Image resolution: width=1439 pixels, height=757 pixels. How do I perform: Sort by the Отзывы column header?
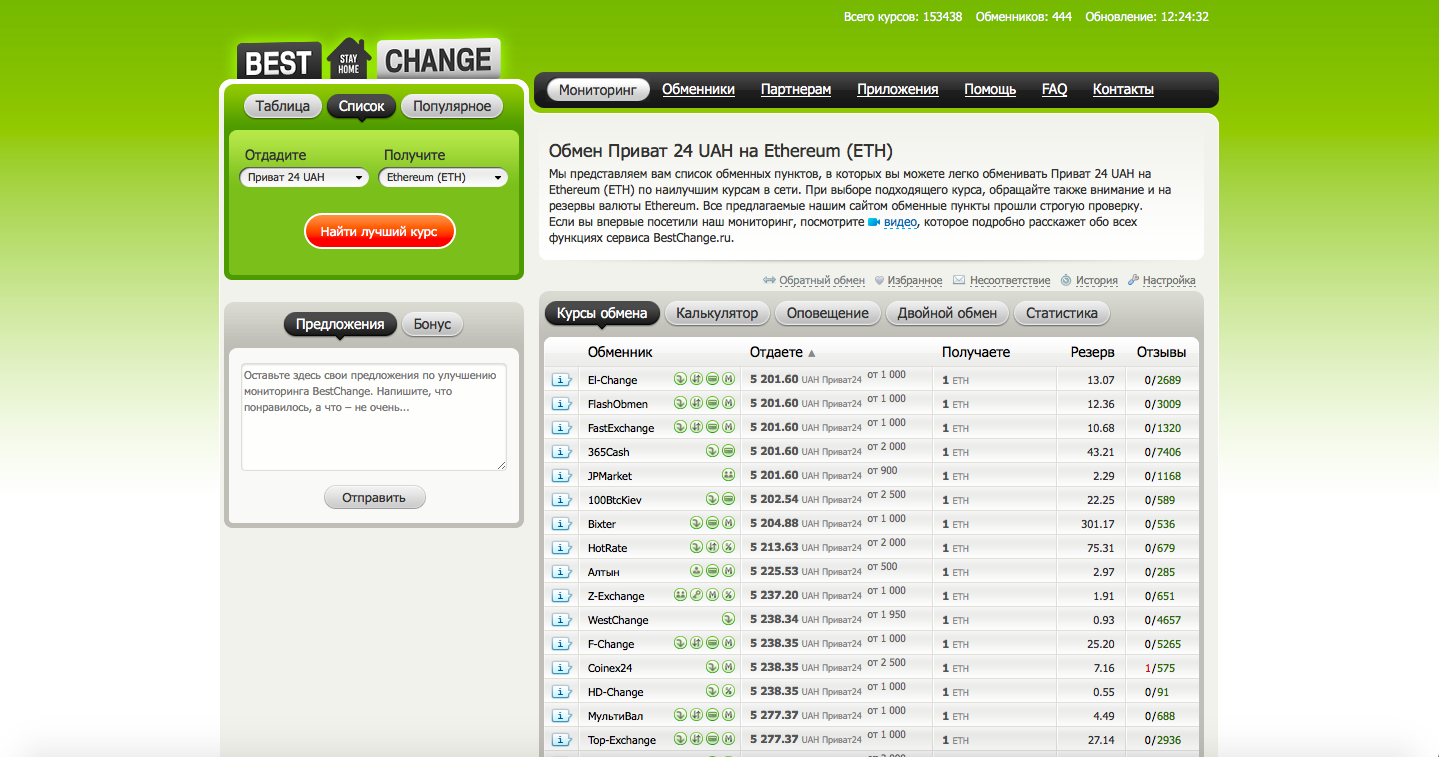pos(1161,353)
